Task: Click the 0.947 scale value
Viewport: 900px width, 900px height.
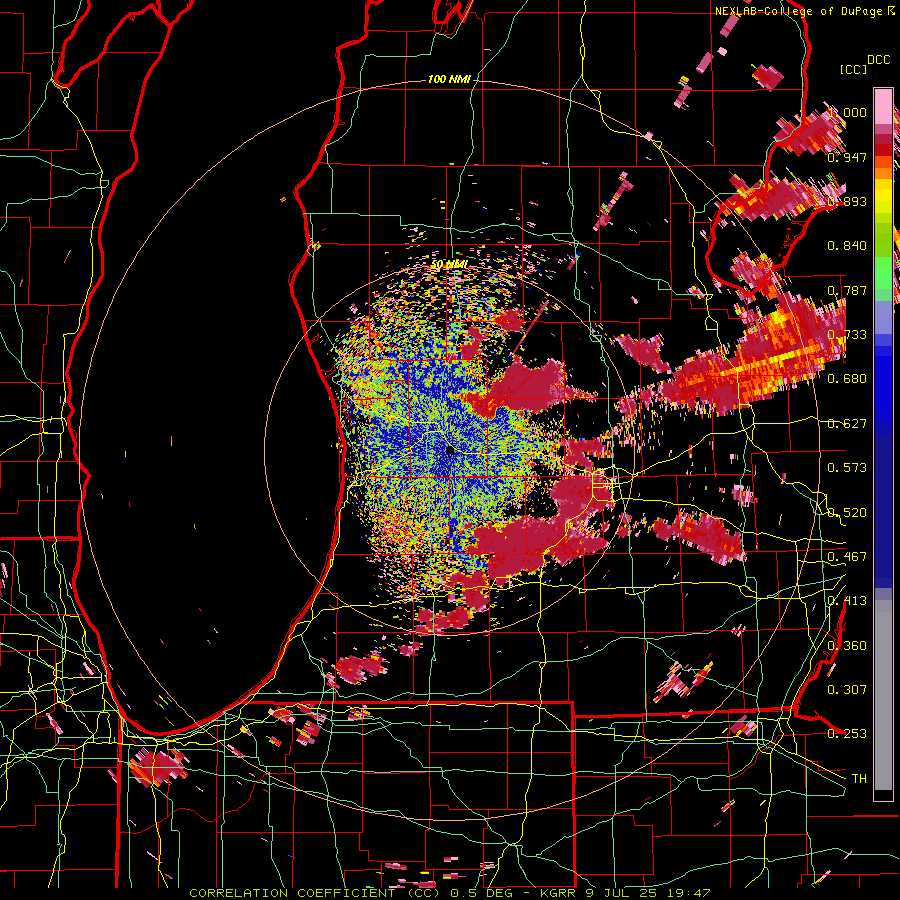Action: 847,157
